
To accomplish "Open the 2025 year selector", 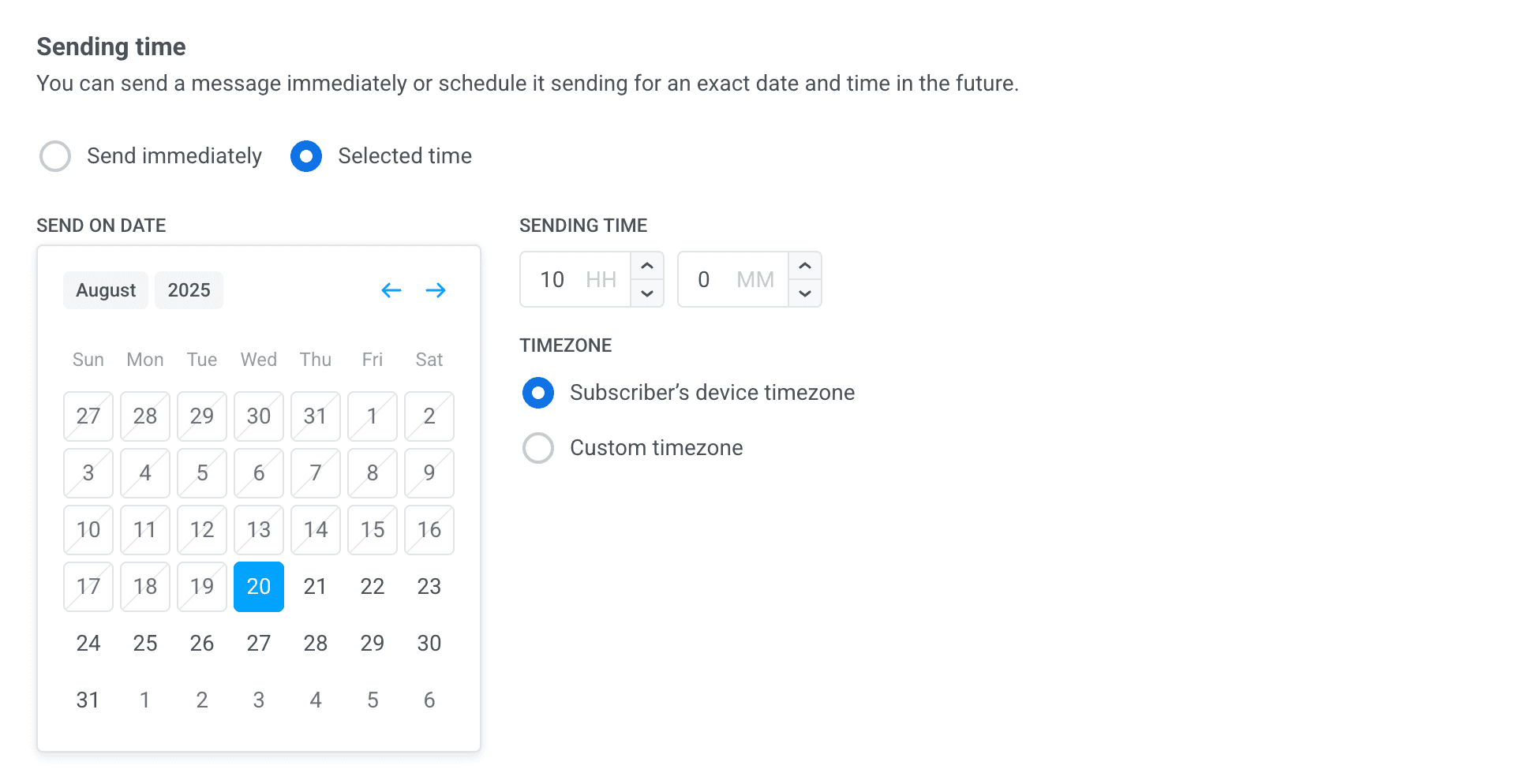I will click(x=189, y=290).
